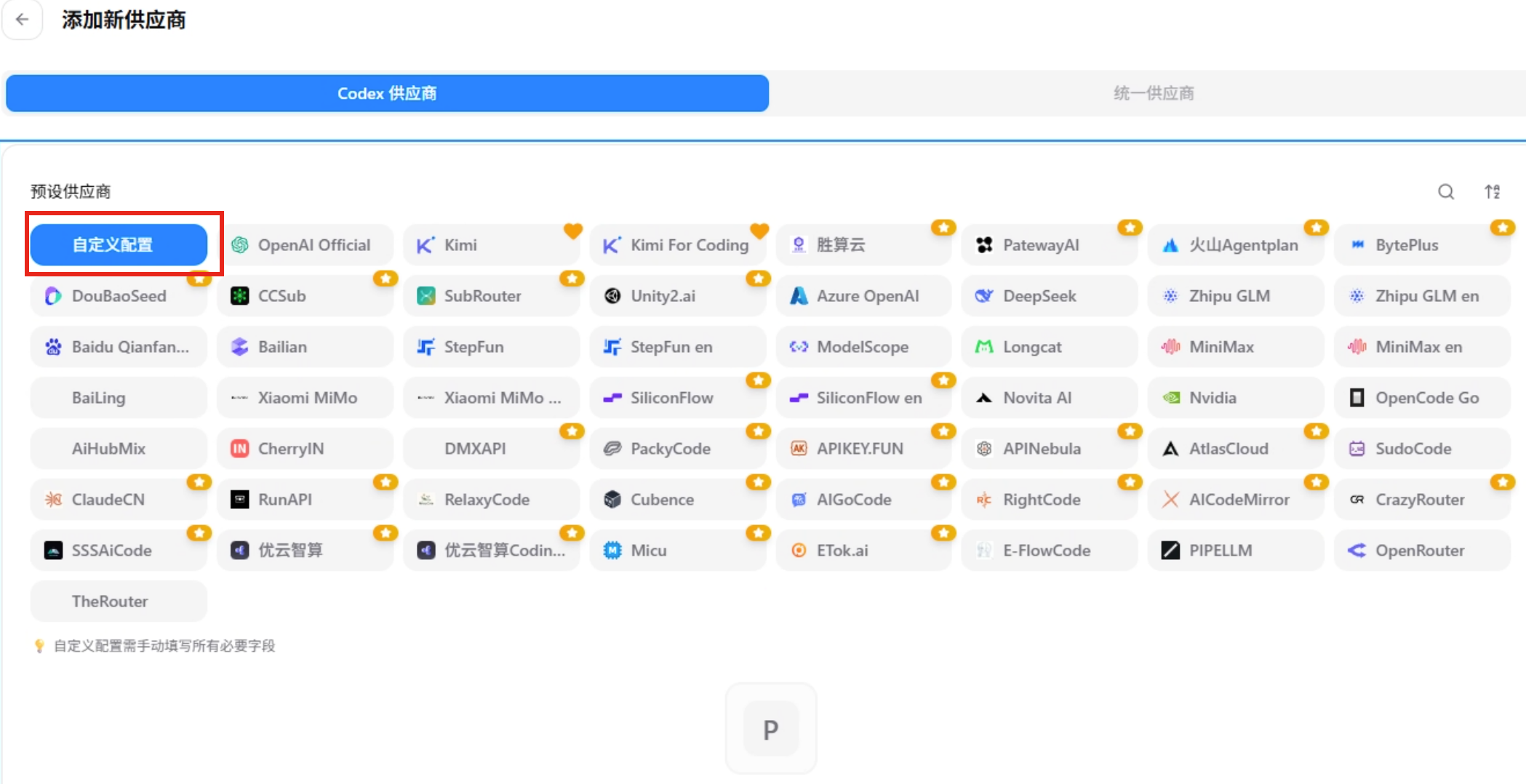Click the OpenCode Go icon
The width and height of the screenshot is (1526, 784).
click(x=1357, y=398)
